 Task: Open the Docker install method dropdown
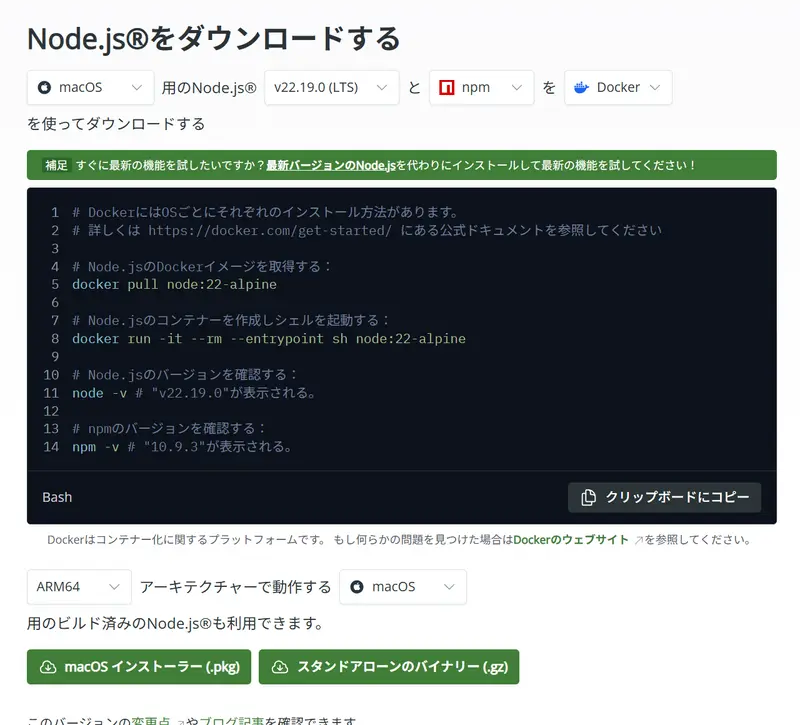(618, 88)
